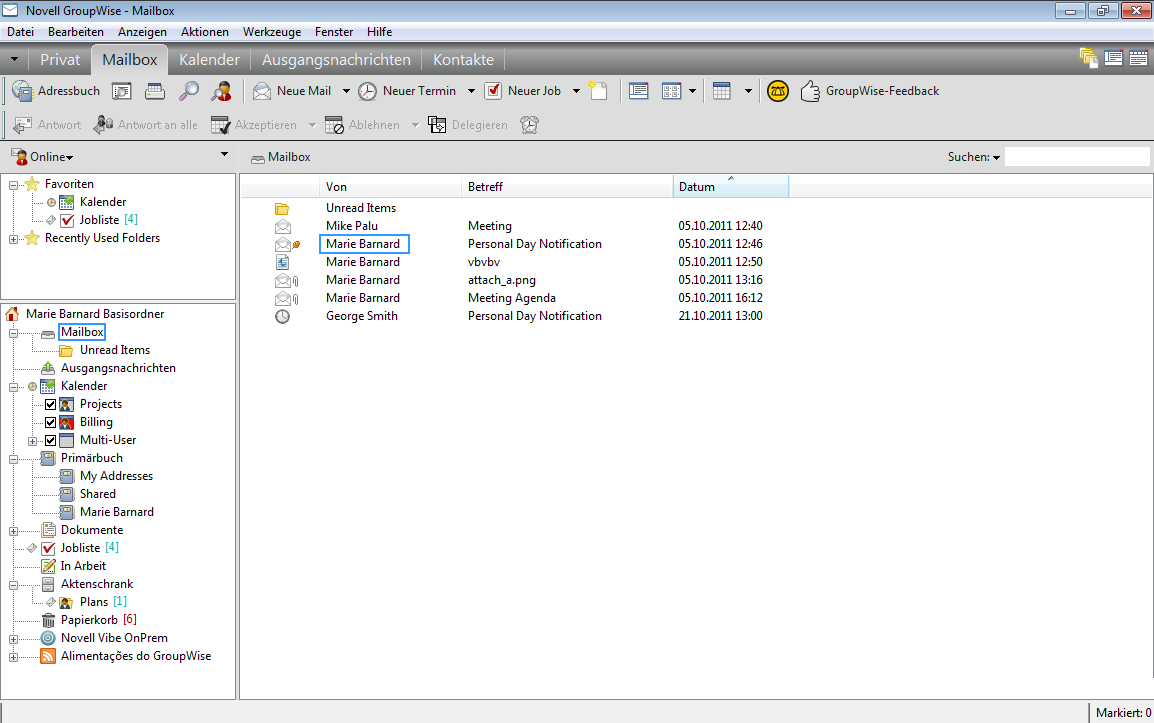This screenshot has width=1154, height=723.
Task: Open GroupWise-Feedback thumbs up
Action: click(870, 91)
